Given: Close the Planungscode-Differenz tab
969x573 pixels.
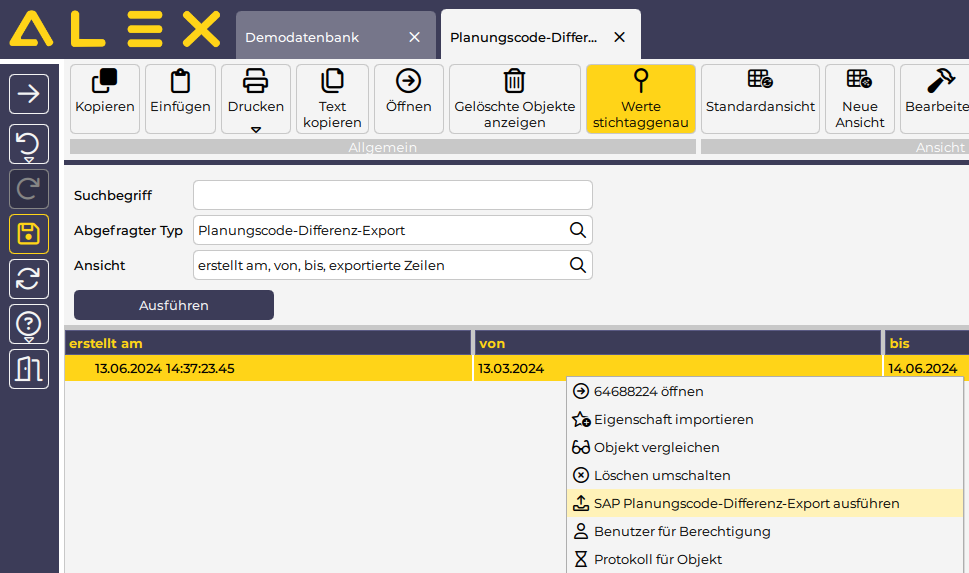Looking at the screenshot, I should click(619, 37).
